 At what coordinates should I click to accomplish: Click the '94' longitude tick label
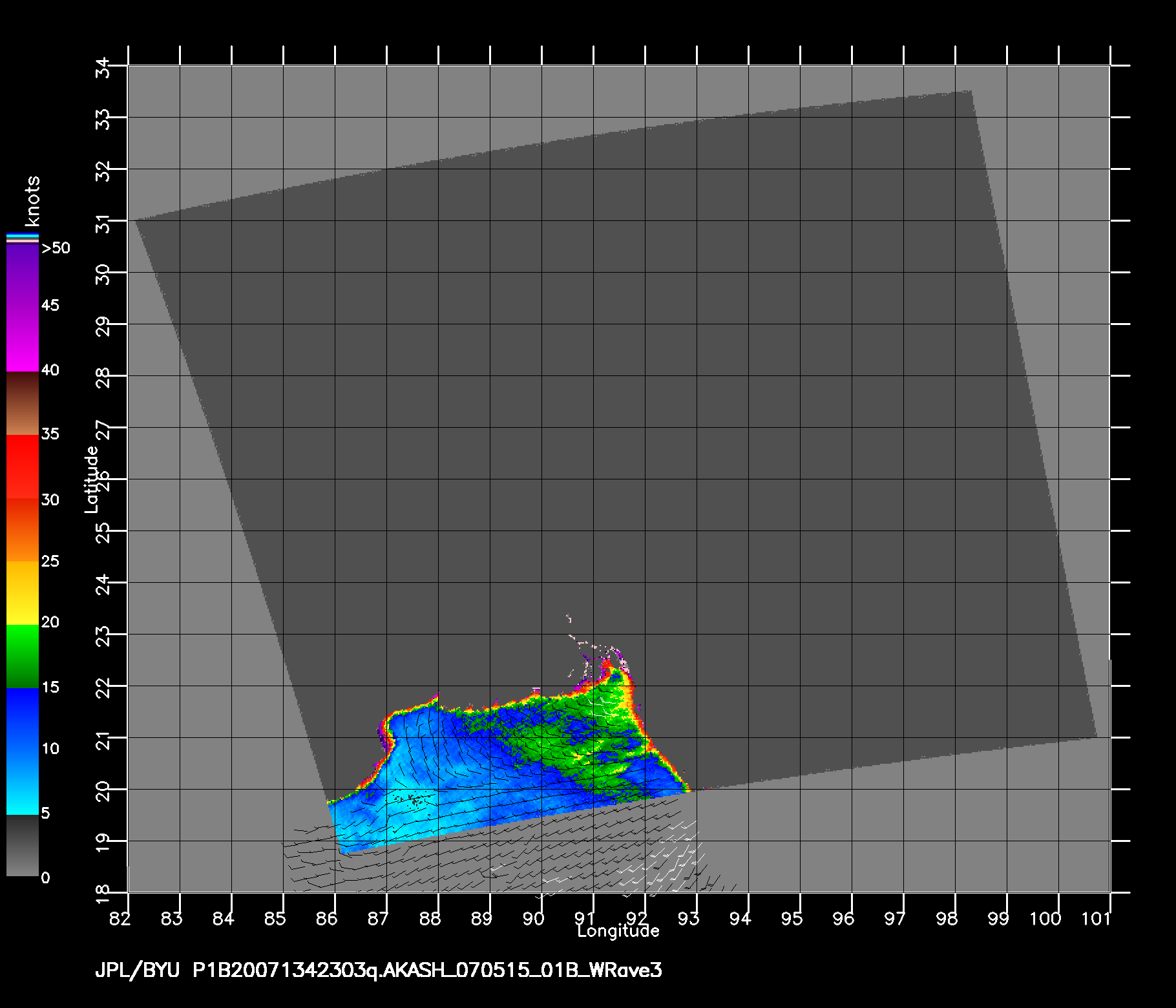click(x=740, y=918)
